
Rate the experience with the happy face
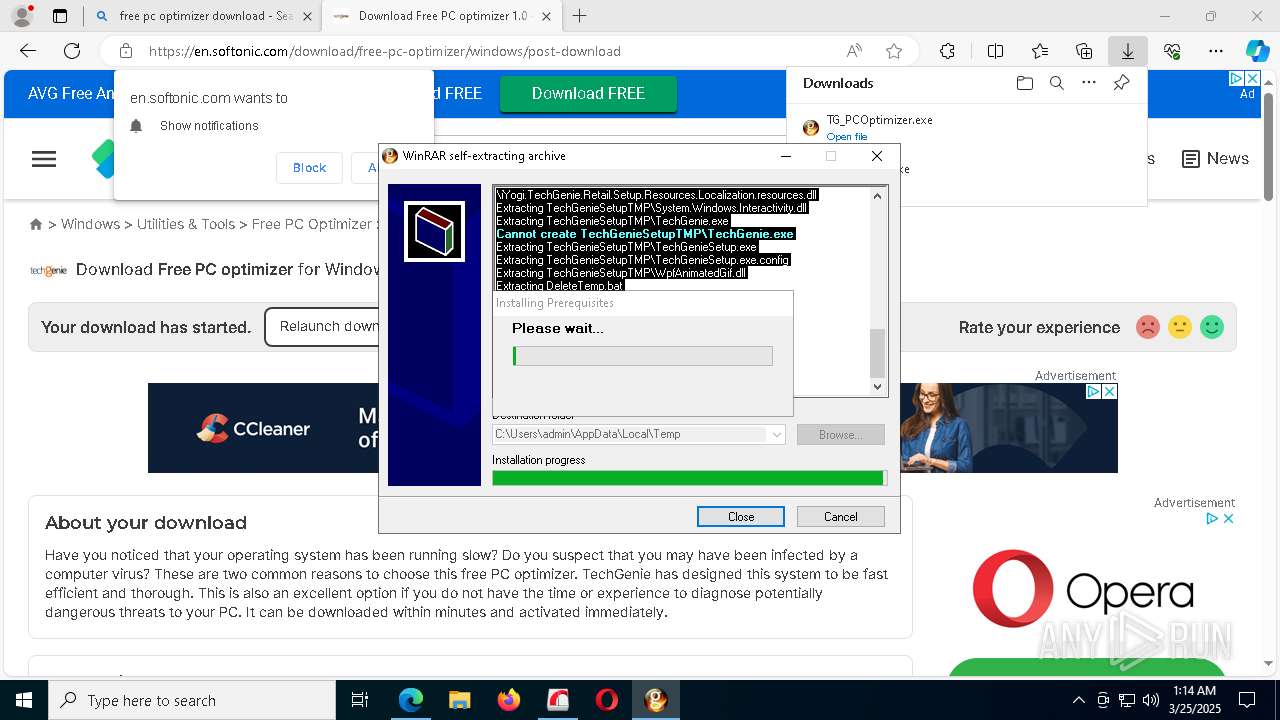pos(1212,327)
